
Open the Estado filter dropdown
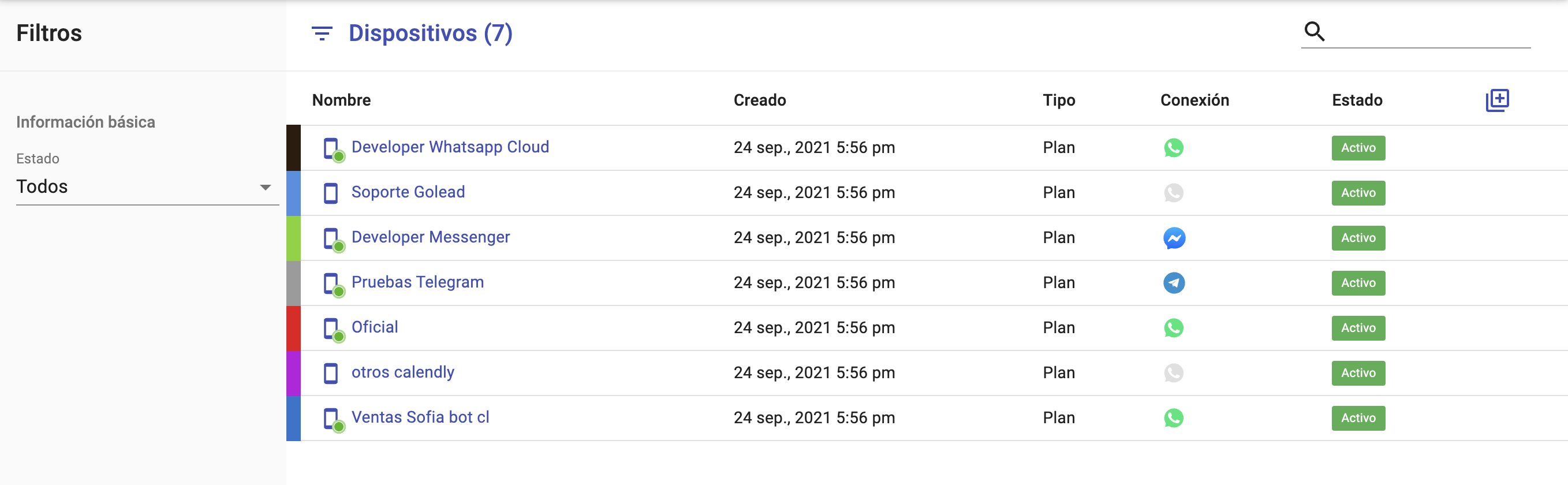pos(147,187)
